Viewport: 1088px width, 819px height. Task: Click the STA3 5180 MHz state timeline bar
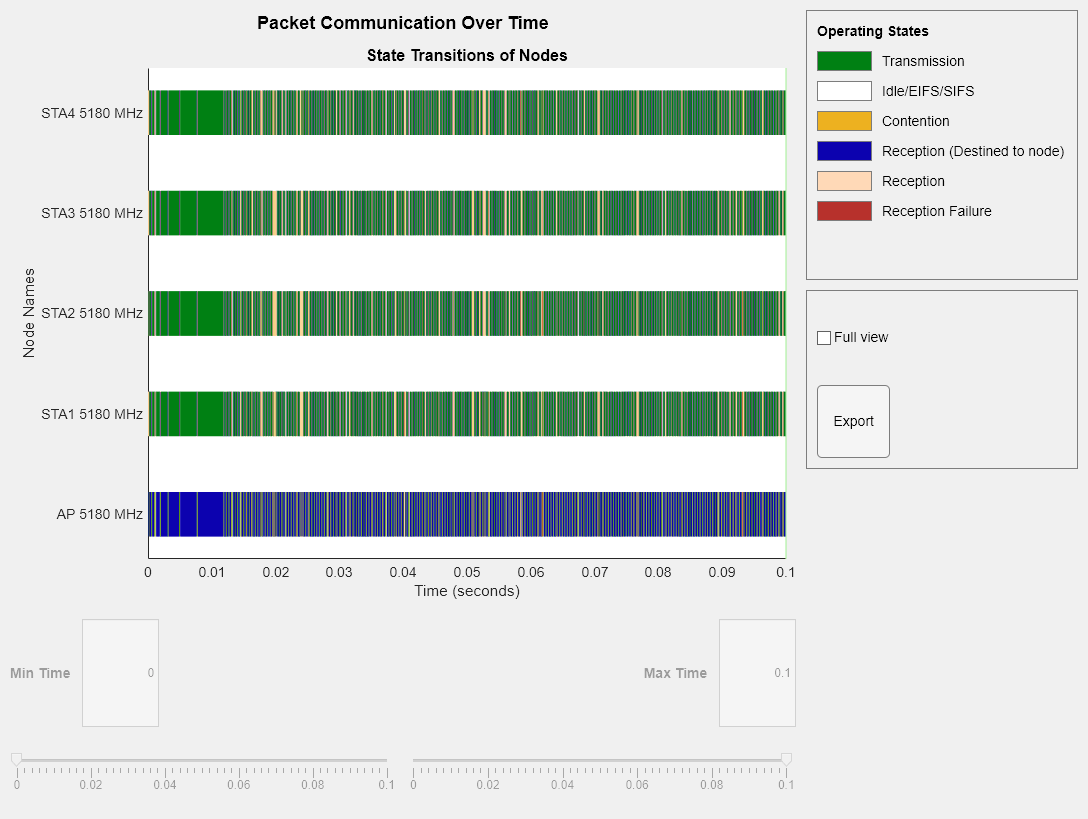(x=466, y=213)
